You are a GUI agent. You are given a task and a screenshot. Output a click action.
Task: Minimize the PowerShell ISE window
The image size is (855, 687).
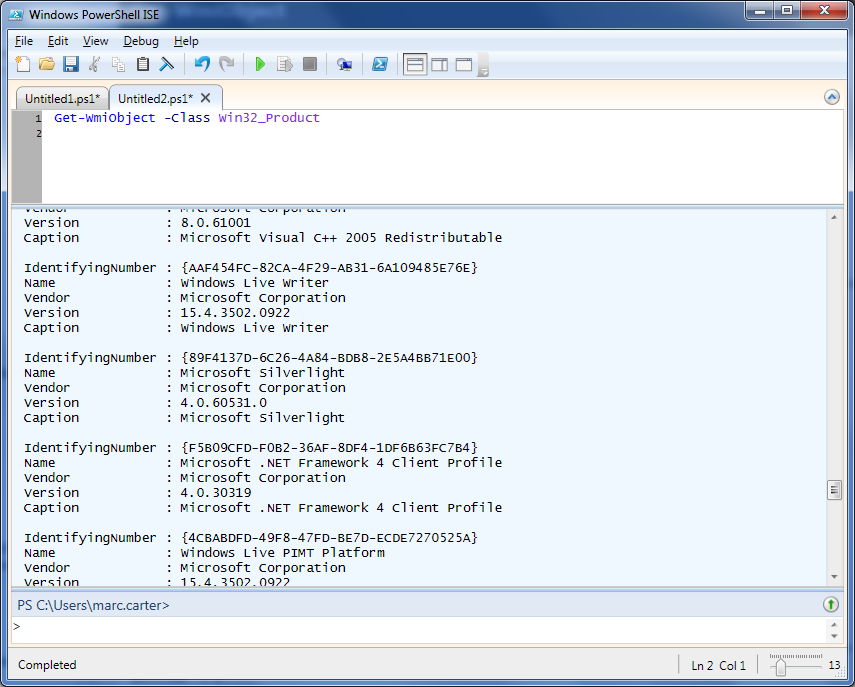point(760,10)
